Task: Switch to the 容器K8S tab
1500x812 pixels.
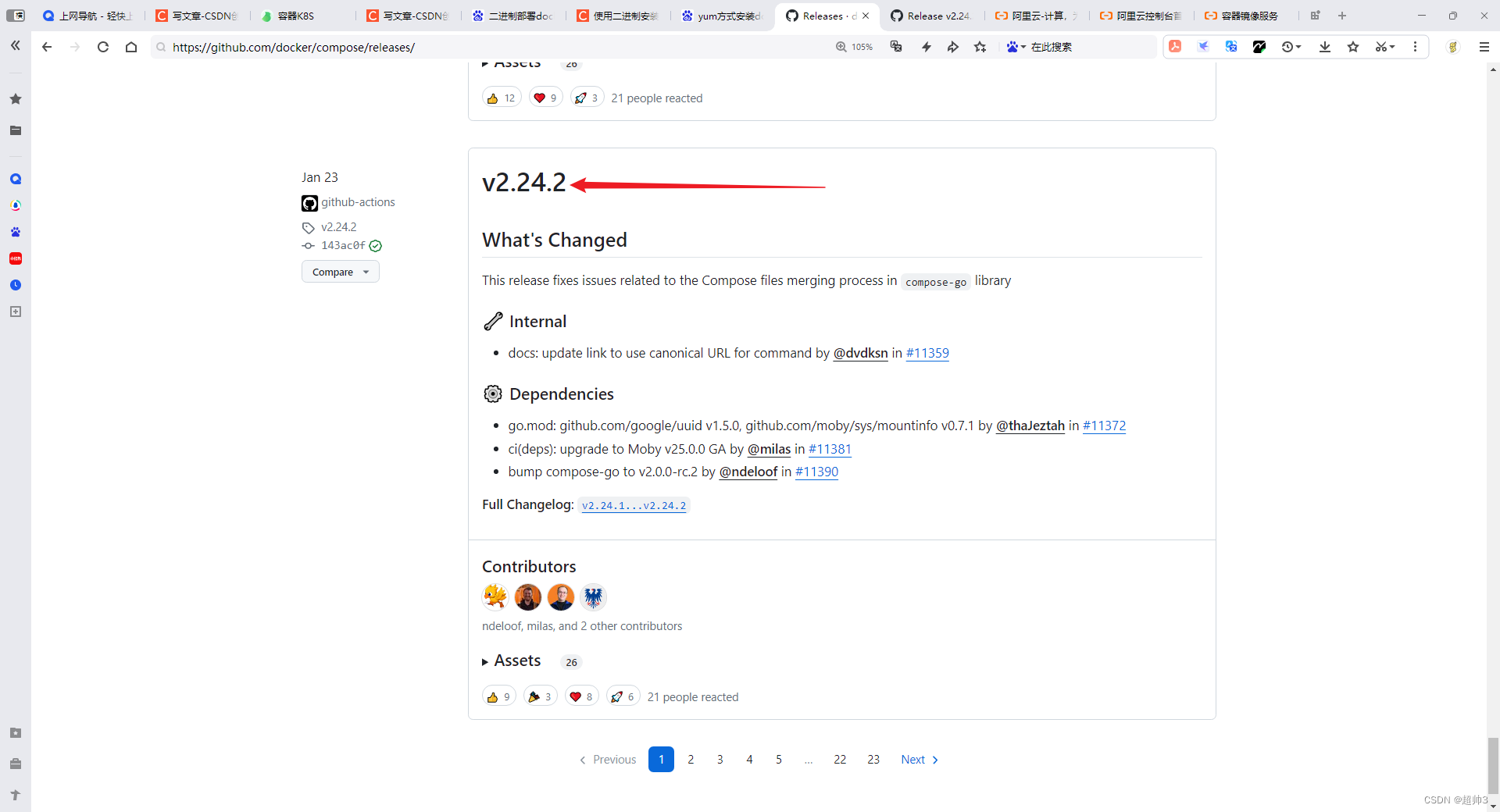Action: (297, 16)
